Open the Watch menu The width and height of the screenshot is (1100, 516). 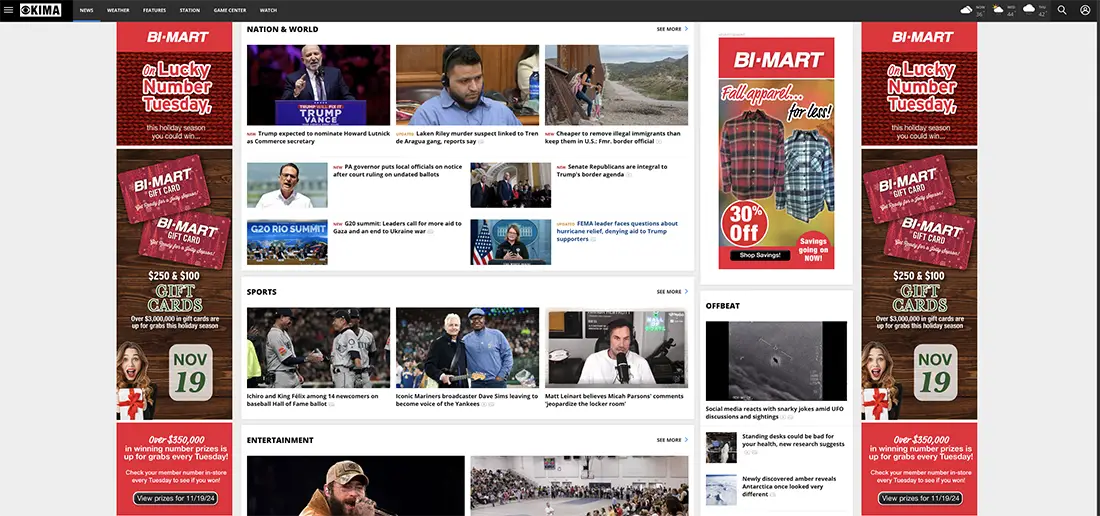(268, 11)
